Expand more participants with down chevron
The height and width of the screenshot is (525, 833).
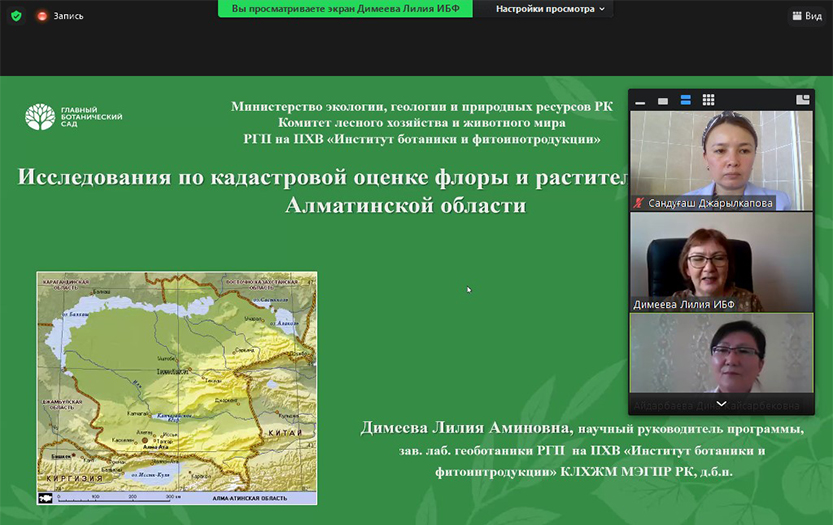721,403
